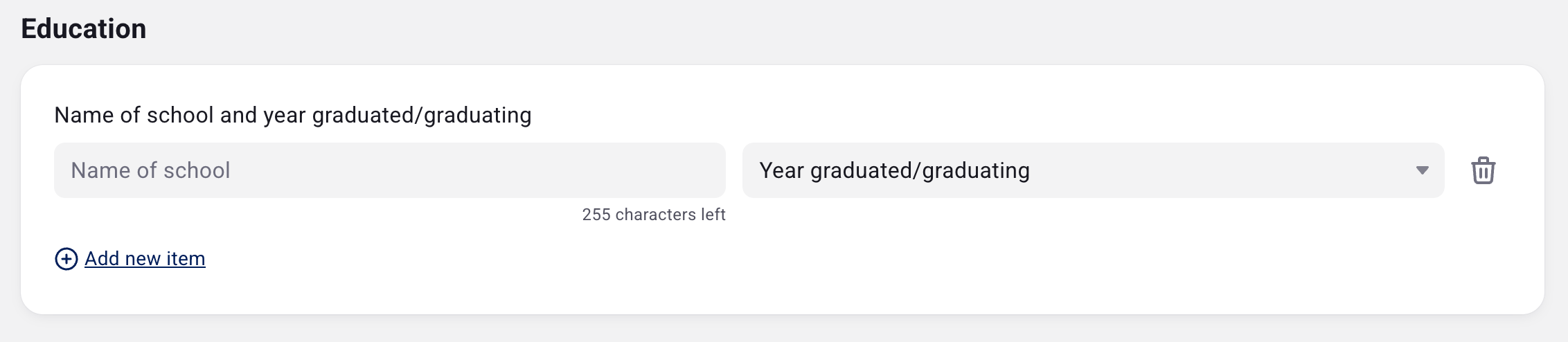The image size is (1568, 342).
Task: Remove this school row using the bin
Action: click(x=1483, y=170)
